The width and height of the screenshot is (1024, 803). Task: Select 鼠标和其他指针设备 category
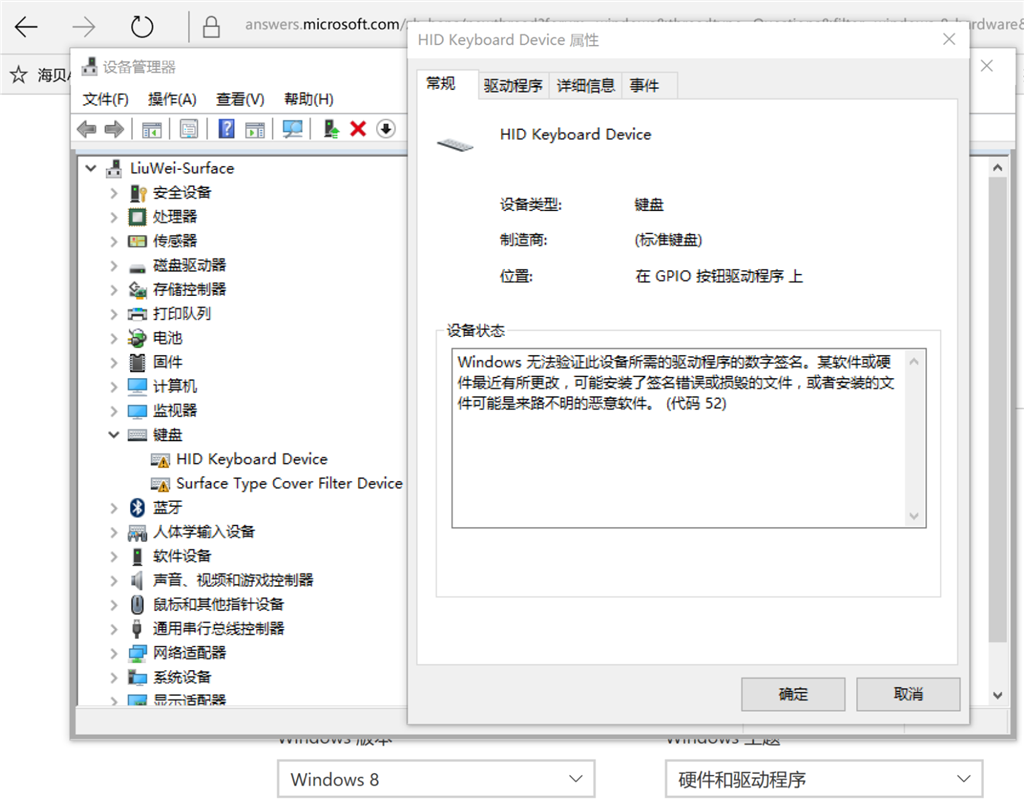click(x=218, y=605)
